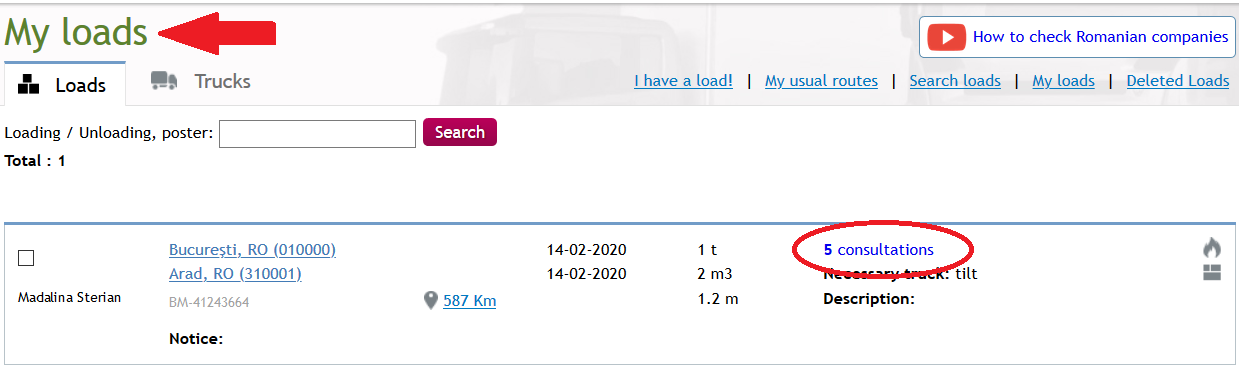
Task: View Deleted Loads
Action: click(1178, 81)
